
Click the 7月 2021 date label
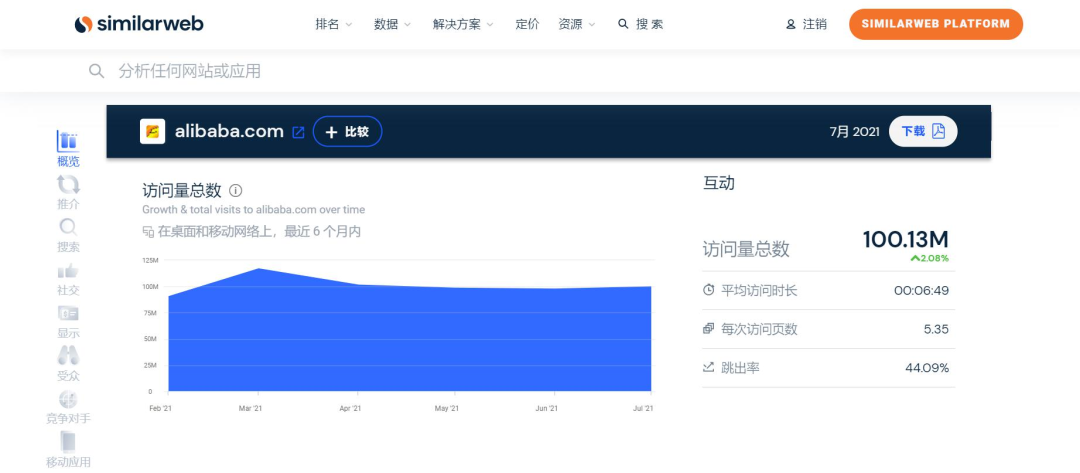[x=854, y=132]
